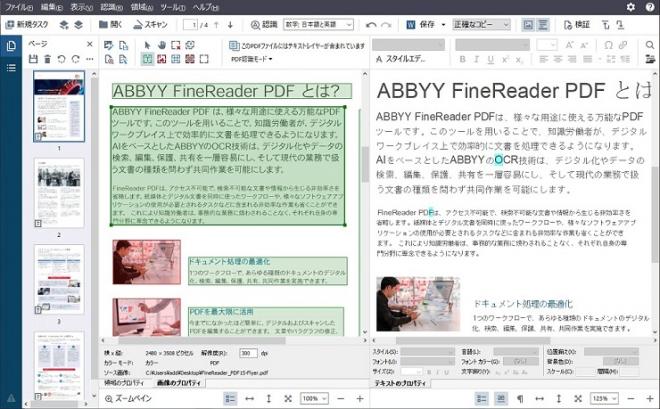Click the 検証 button
The height and width of the screenshot is (409, 660).
pos(577,25)
